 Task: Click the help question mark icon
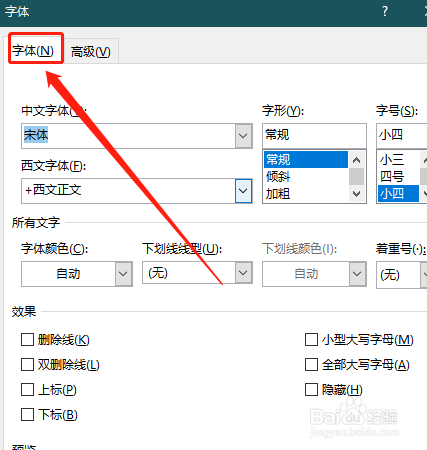pos(385,12)
